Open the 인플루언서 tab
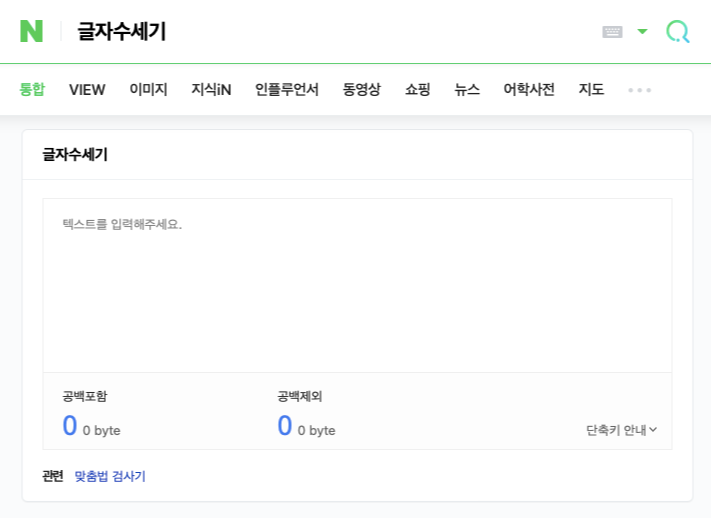 [x=287, y=89]
